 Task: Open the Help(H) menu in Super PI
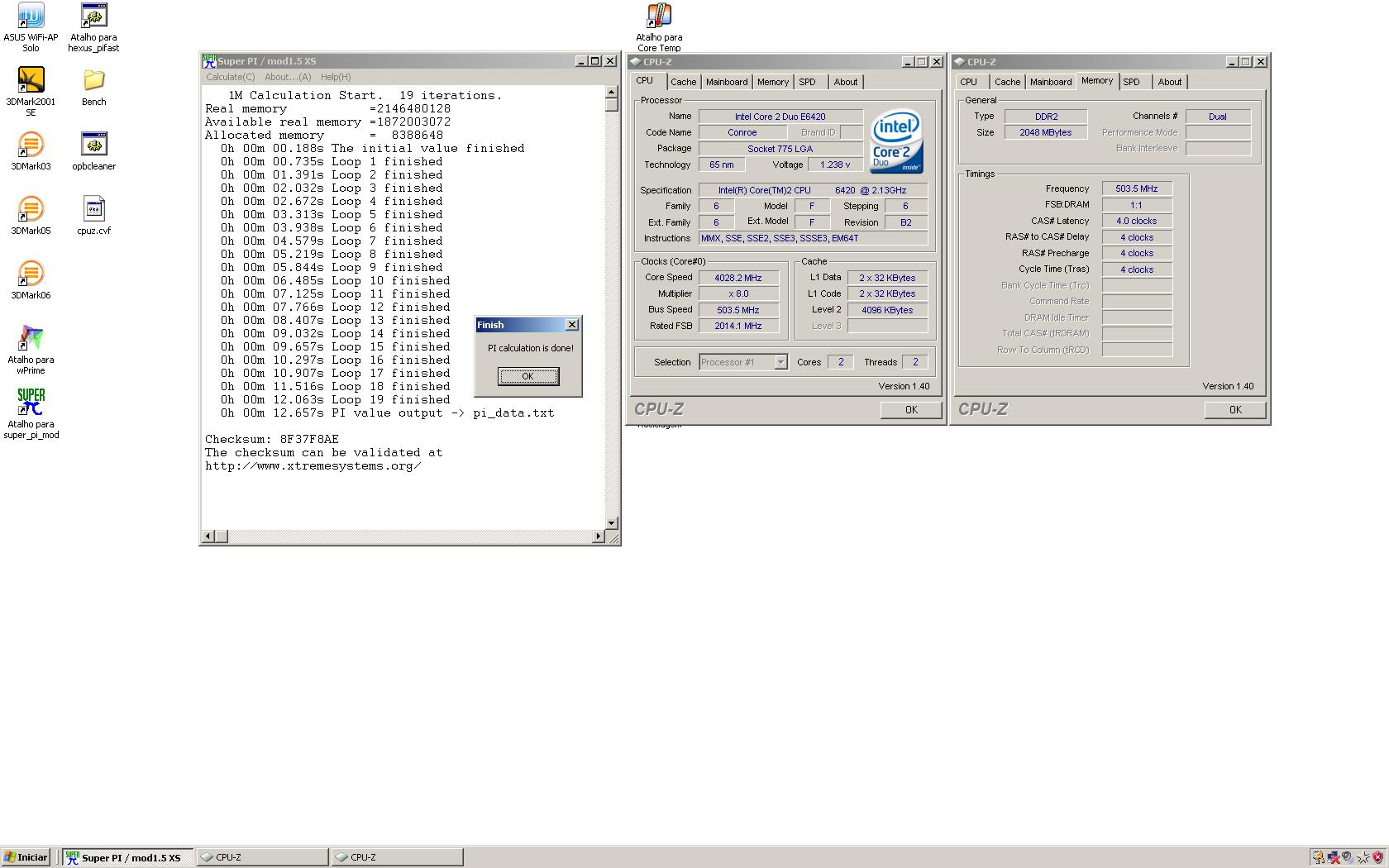336,77
